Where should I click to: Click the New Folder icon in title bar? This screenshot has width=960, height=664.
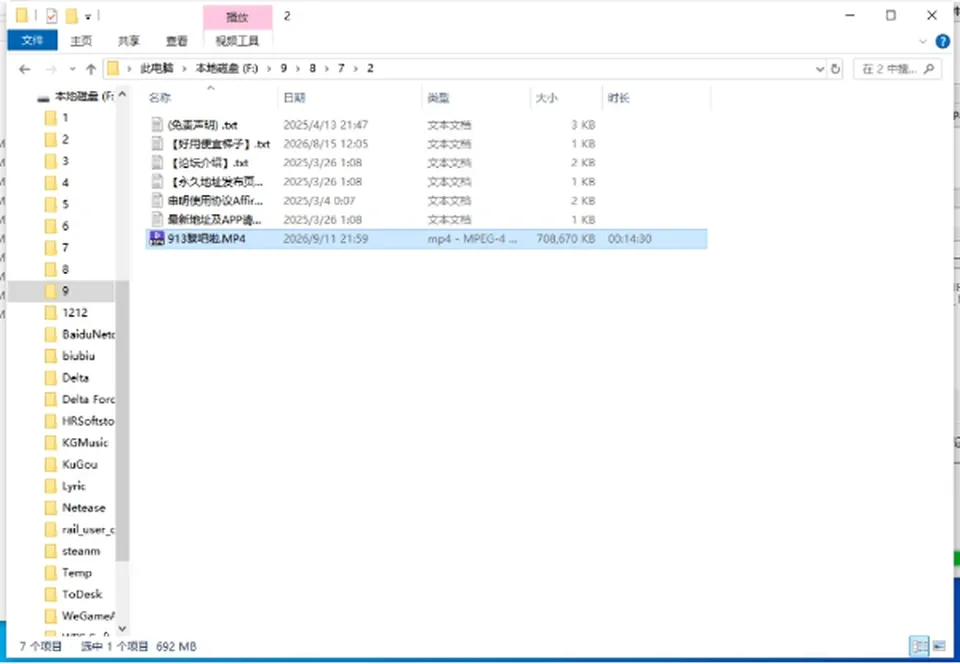point(71,15)
